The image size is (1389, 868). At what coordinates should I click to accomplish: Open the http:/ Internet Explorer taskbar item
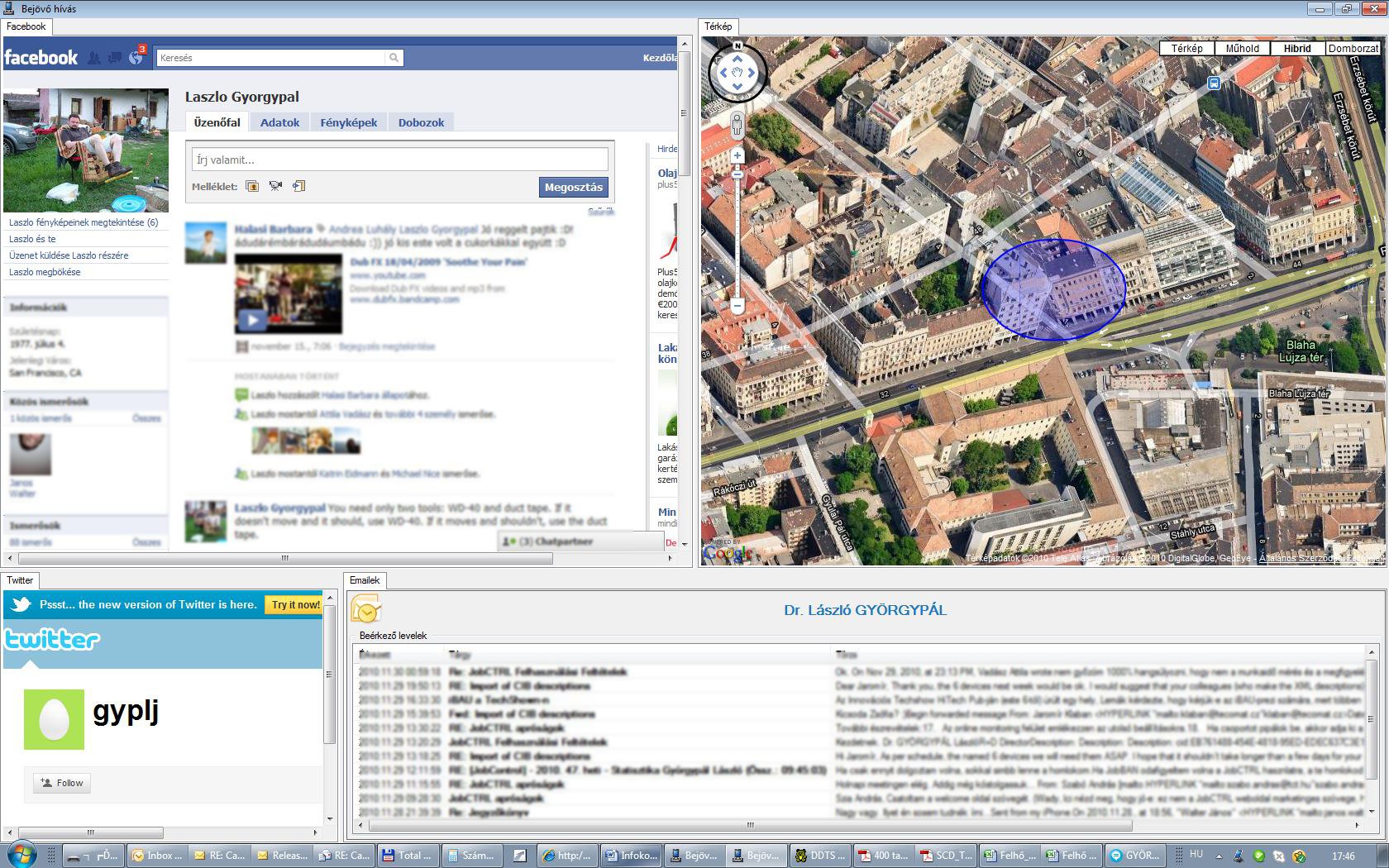tap(567, 856)
